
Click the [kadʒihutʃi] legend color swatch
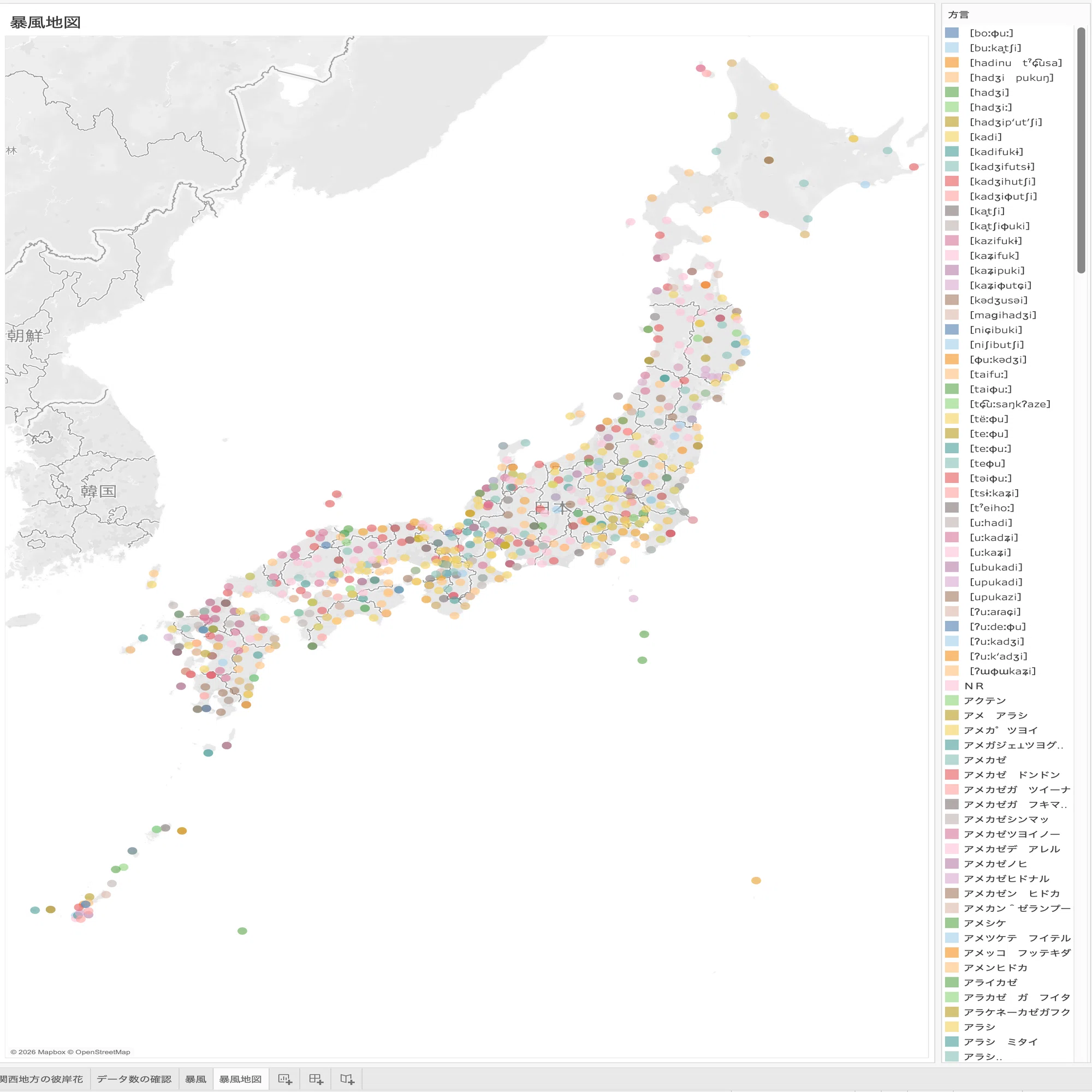[952, 181]
